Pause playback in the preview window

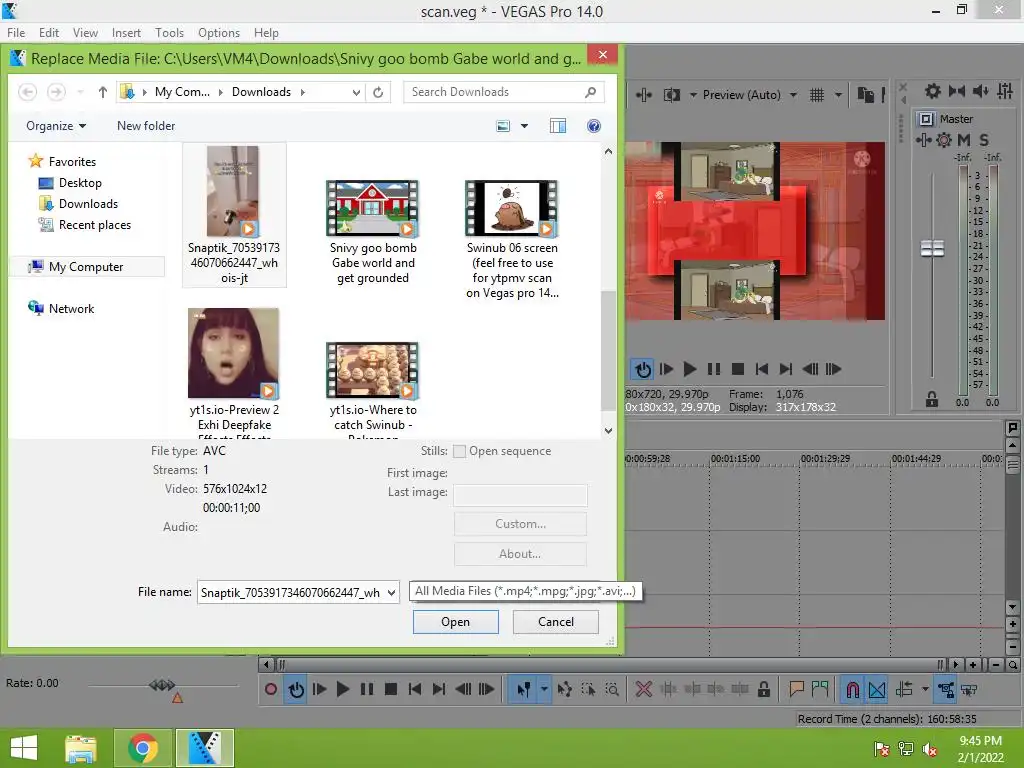714,369
